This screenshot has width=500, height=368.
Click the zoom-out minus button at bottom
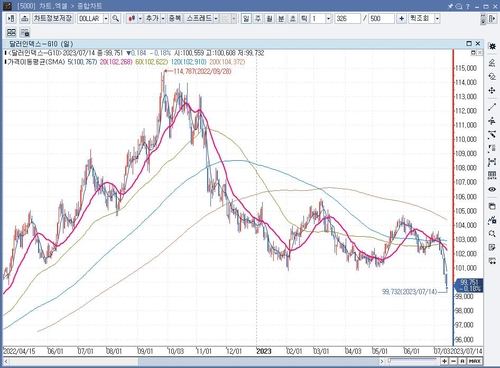(x=453, y=361)
